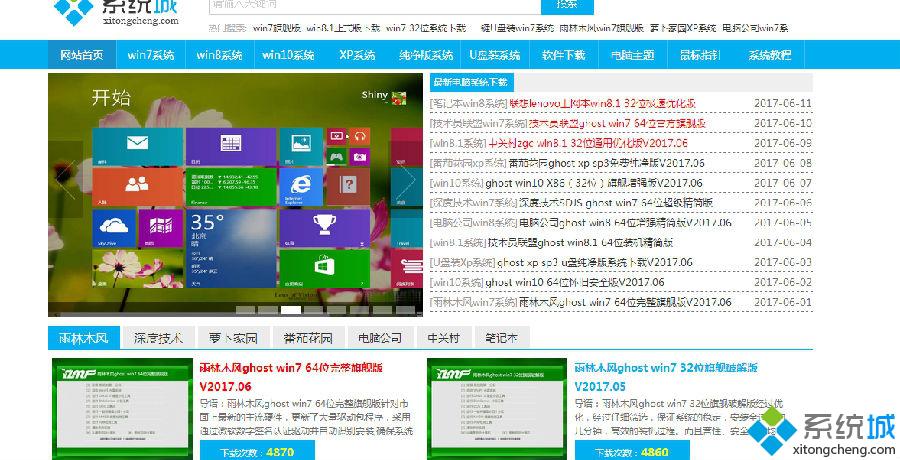Open the win10系统 nav item
900x460 pixels.
coord(288,55)
